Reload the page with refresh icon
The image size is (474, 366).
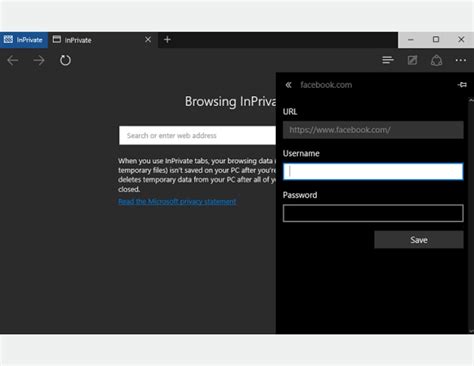coord(65,60)
